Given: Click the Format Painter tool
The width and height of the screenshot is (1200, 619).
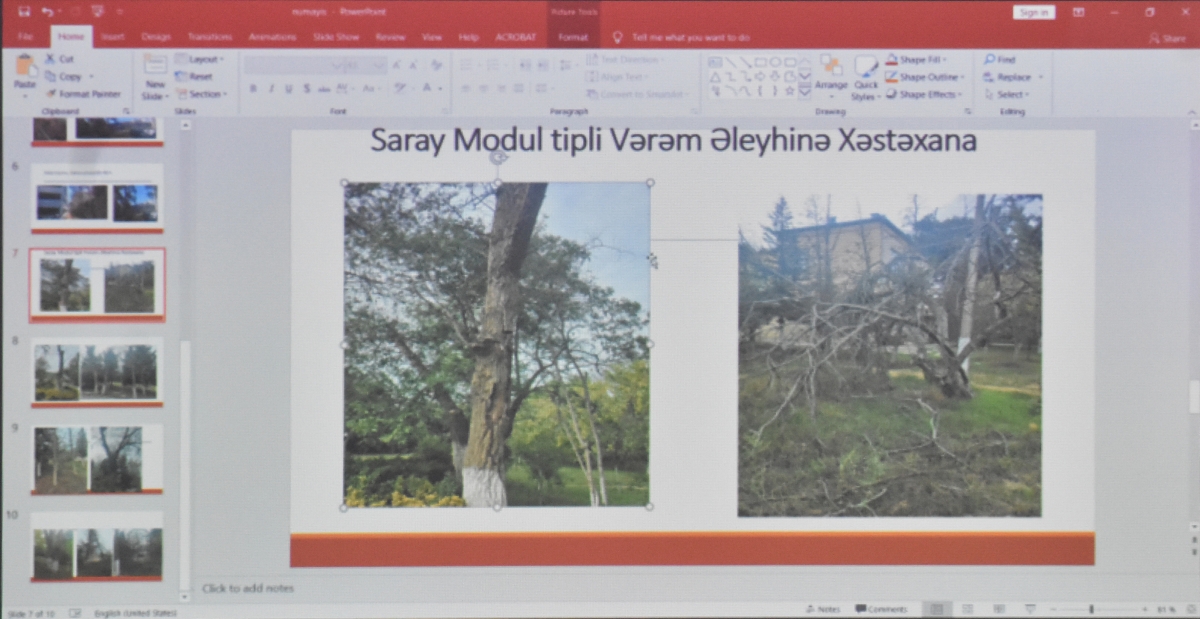Looking at the screenshot, I should pos(82,94).
